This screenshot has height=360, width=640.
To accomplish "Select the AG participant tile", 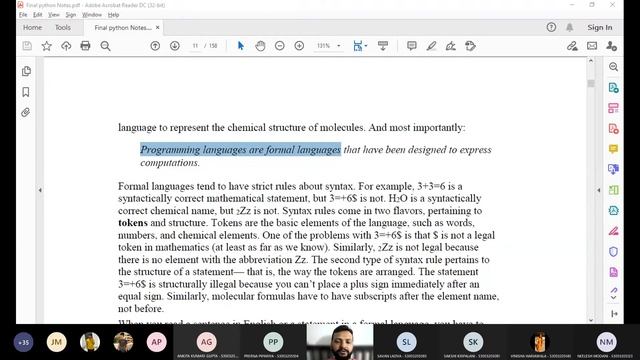I will pyautogui.click(x=207, y=342).
